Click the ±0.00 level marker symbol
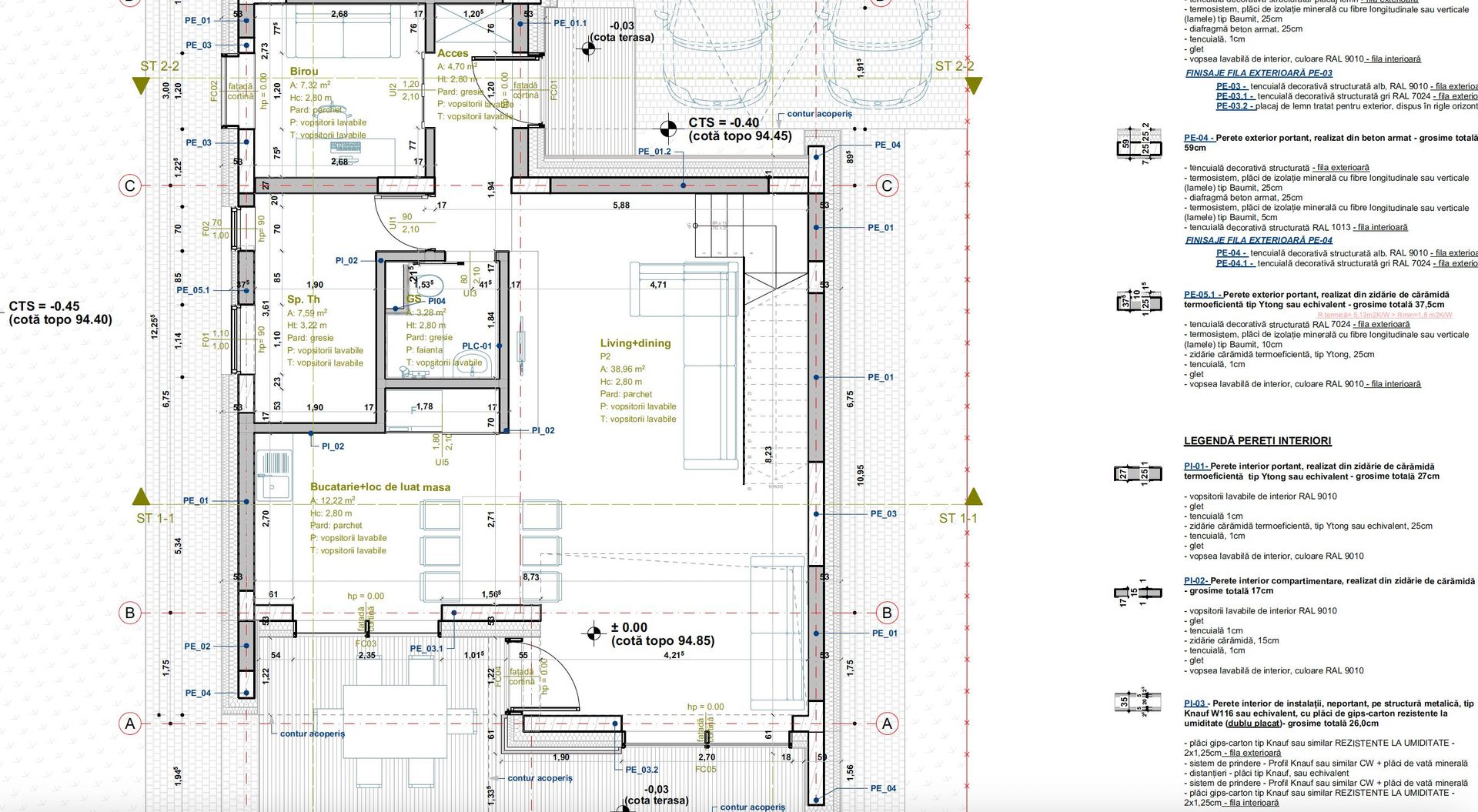The image size is (1478, 812). (594, 633)
